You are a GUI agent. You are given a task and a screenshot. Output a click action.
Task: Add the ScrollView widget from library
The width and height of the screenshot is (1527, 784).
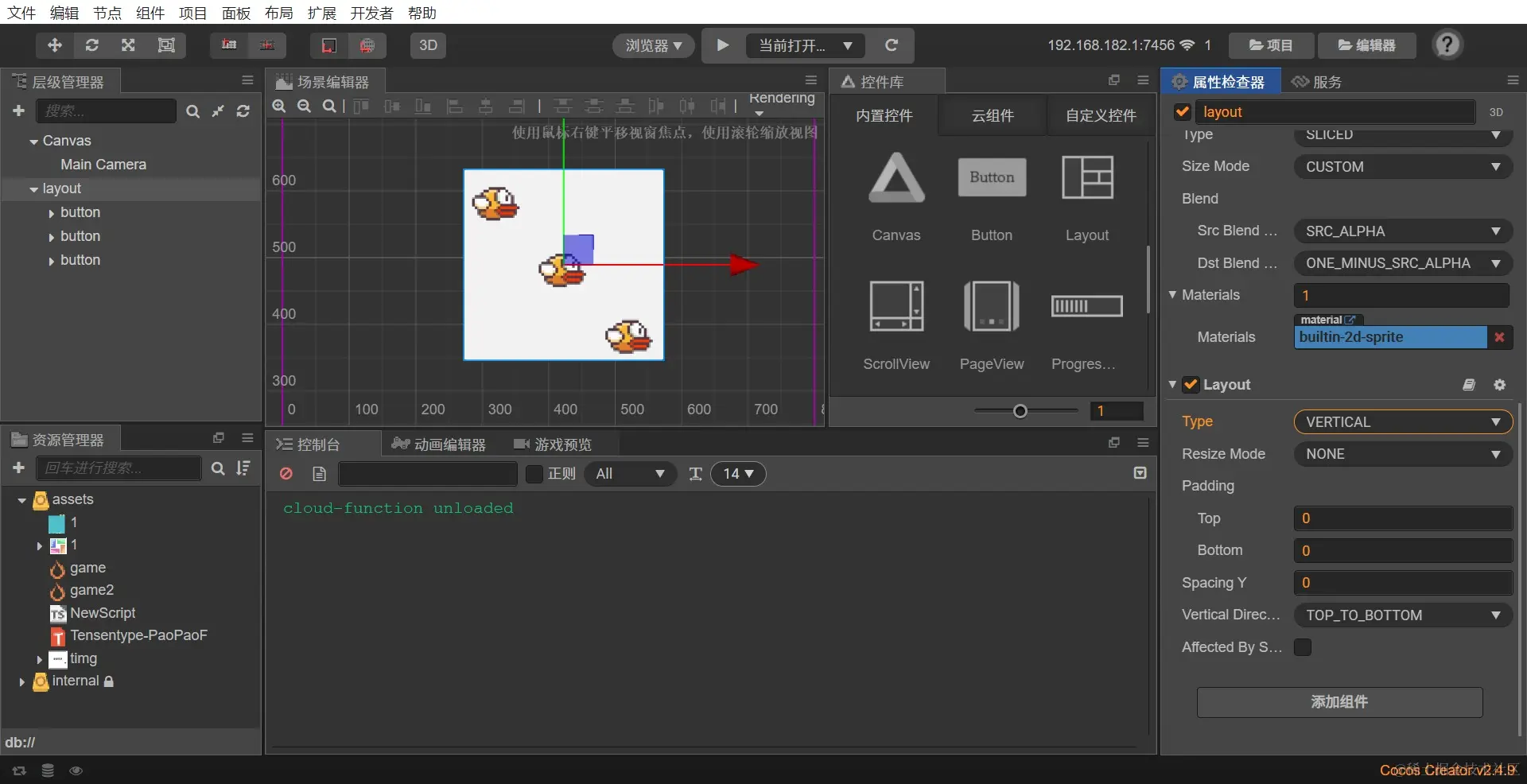pos(896,325)
